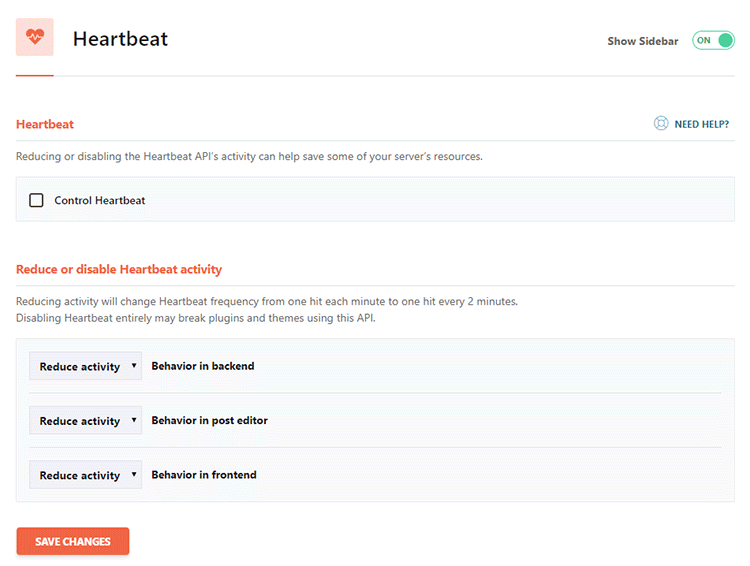Turn off the Show Sidebar toggle
Viewport: 750px width, 566px height.
[713, 40]
